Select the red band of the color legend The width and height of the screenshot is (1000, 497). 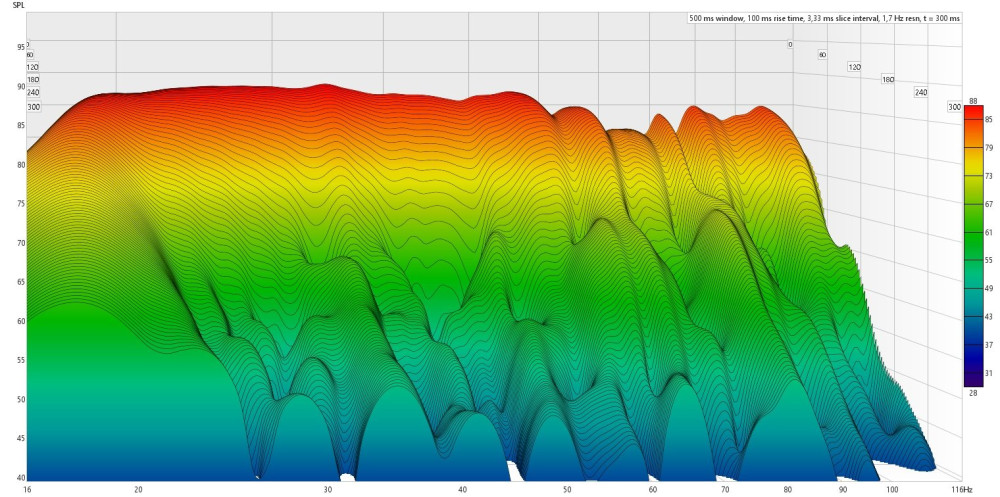[971, 119]
